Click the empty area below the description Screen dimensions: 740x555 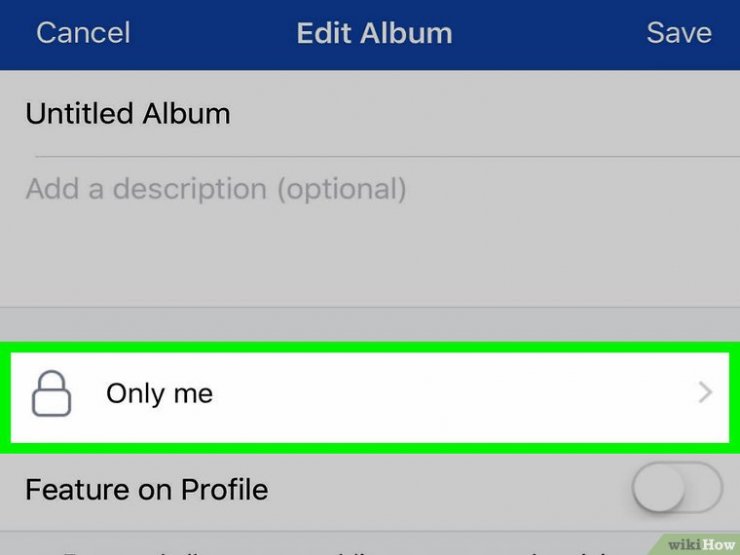coord(370,257)
